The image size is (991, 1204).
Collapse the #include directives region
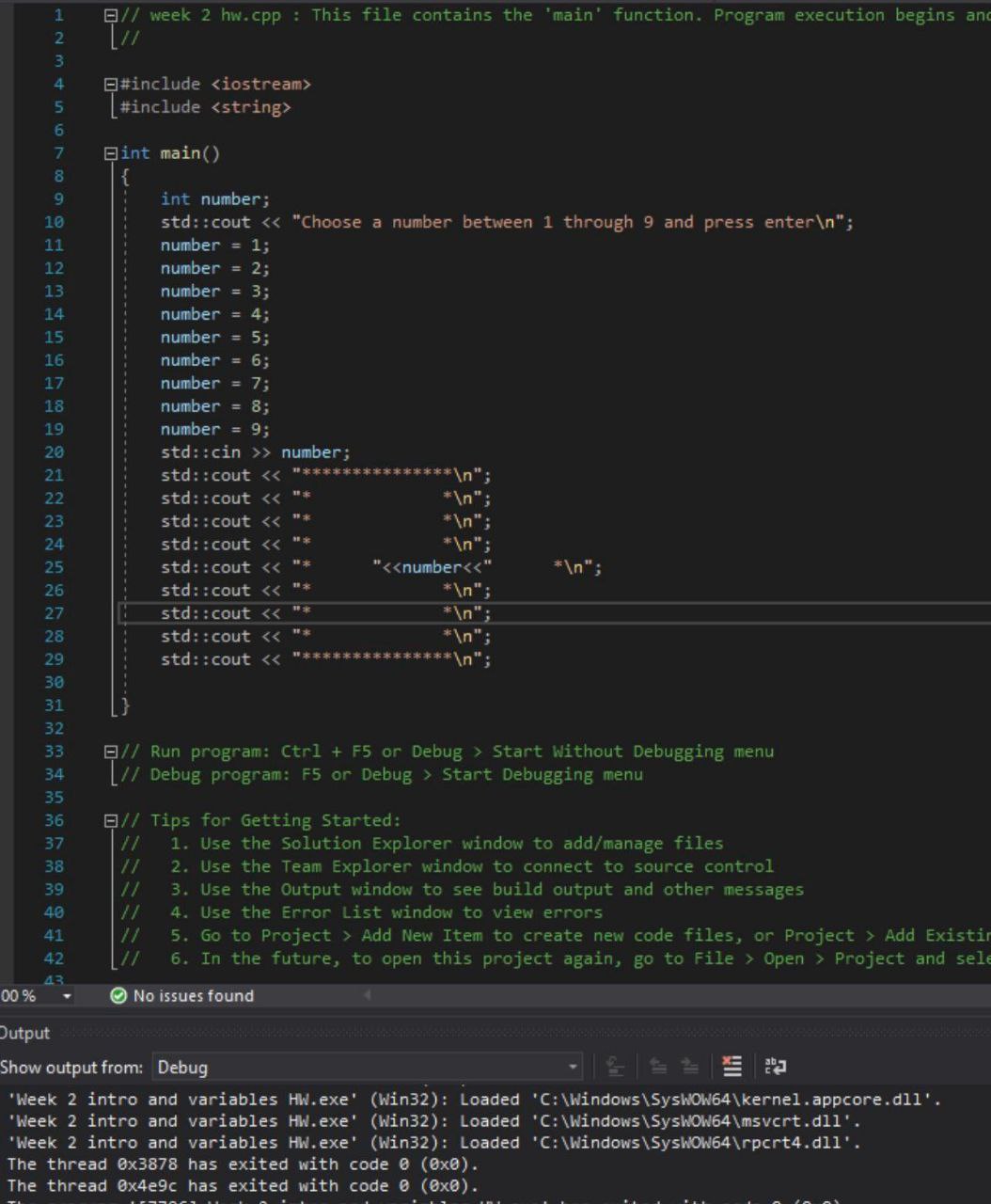[x=111, y=85]
